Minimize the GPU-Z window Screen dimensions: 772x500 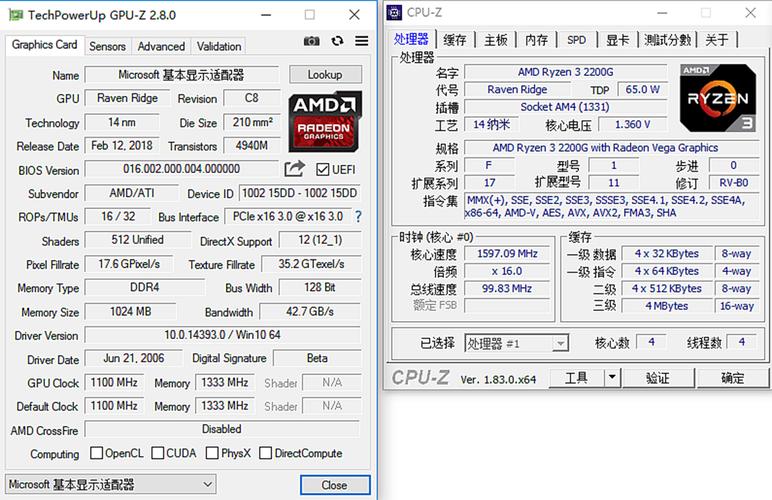pyautogui.click(x=266, y=15)
